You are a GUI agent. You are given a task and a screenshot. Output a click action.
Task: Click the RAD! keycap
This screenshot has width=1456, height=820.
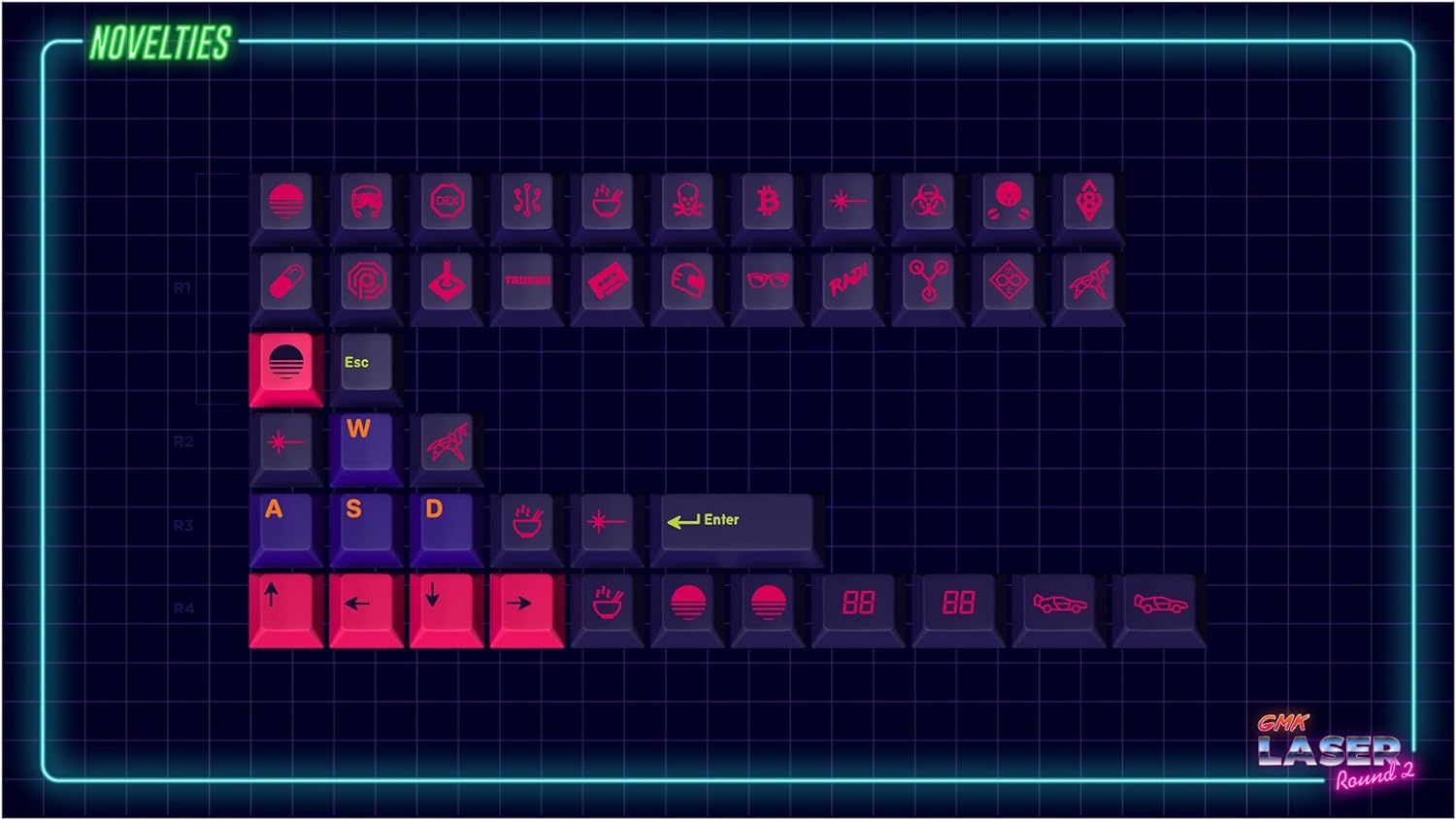click(x=847, y=288)
